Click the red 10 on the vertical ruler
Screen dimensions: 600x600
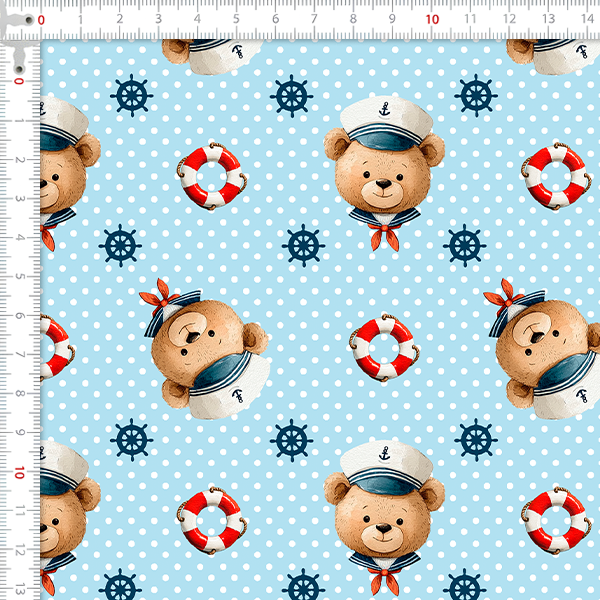pos(19,473)
